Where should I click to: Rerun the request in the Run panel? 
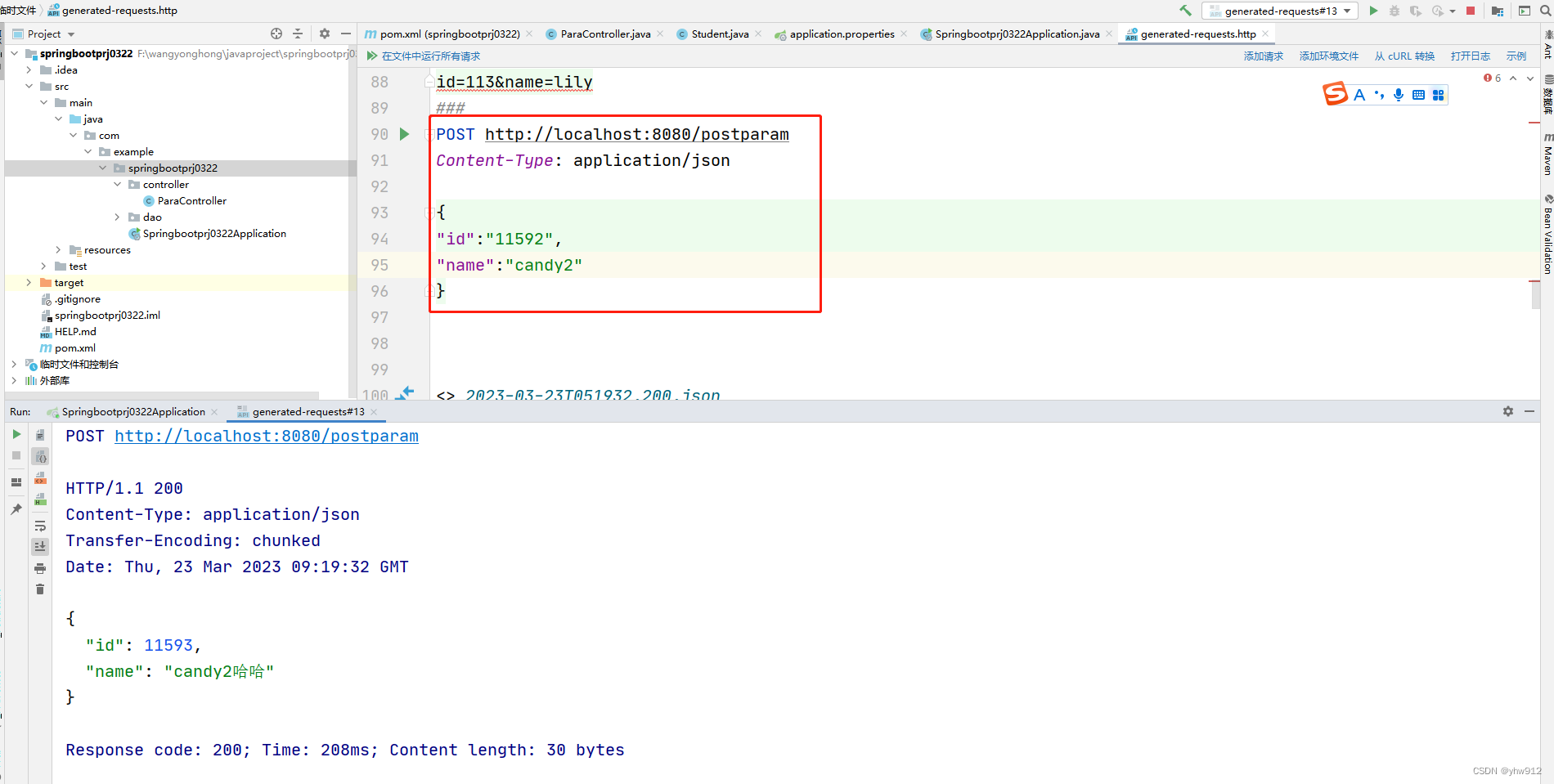pos(16,434)
